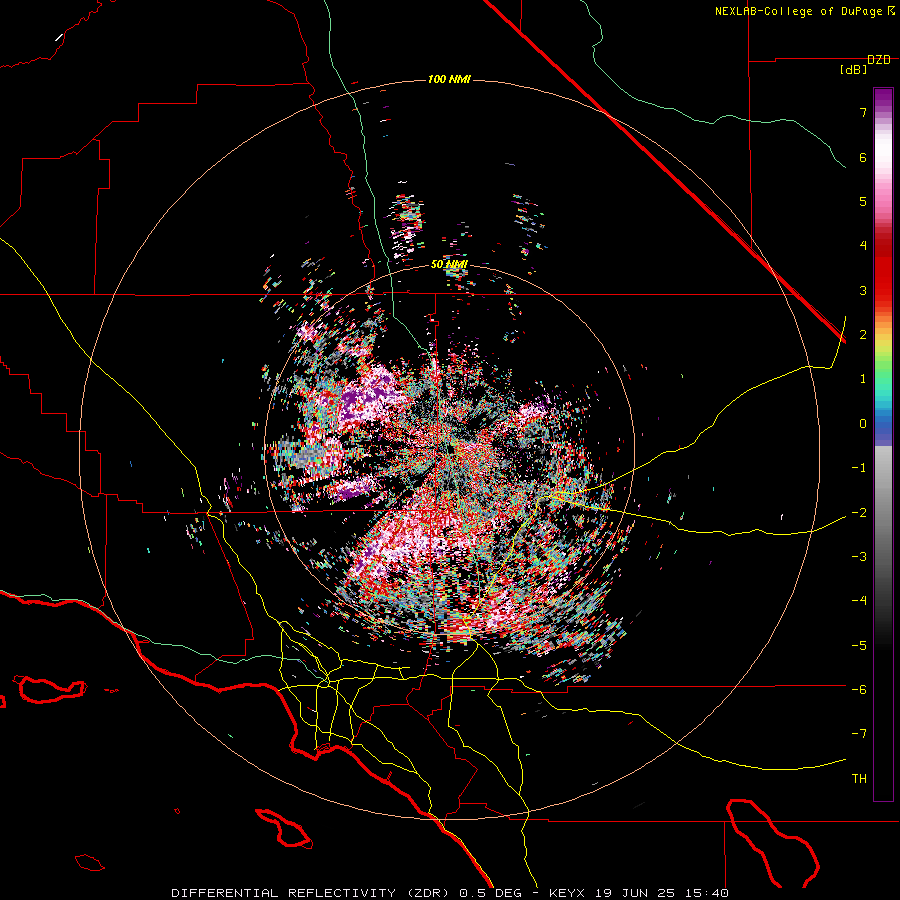The width and height of the screenshot is (900, 900).
Task: Click the "TH" threshold label on scale
Action: click(859, 779)
